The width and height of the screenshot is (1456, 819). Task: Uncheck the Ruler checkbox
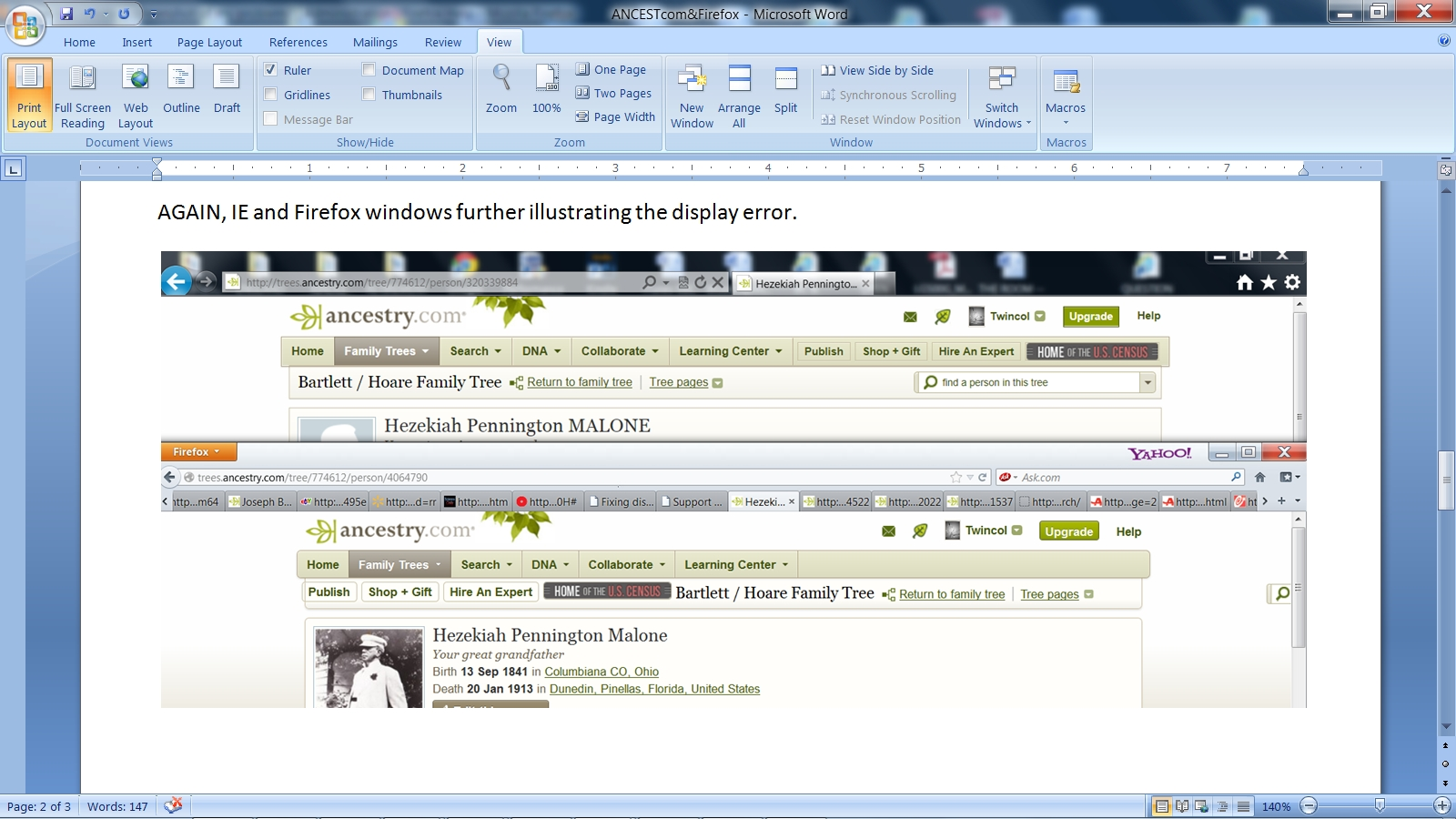(x=270, y=70)
